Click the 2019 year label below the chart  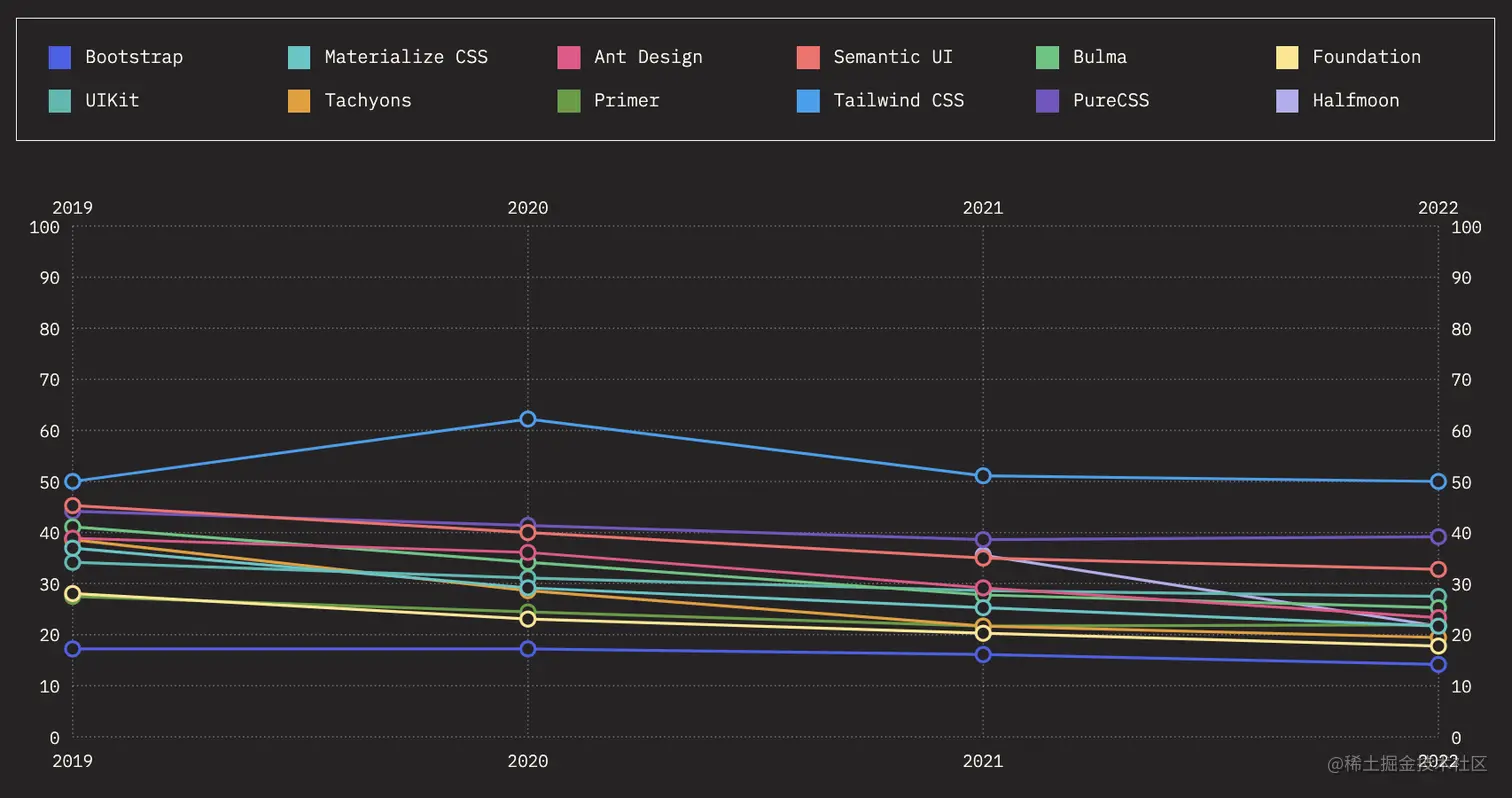click(x=72, y=761)
